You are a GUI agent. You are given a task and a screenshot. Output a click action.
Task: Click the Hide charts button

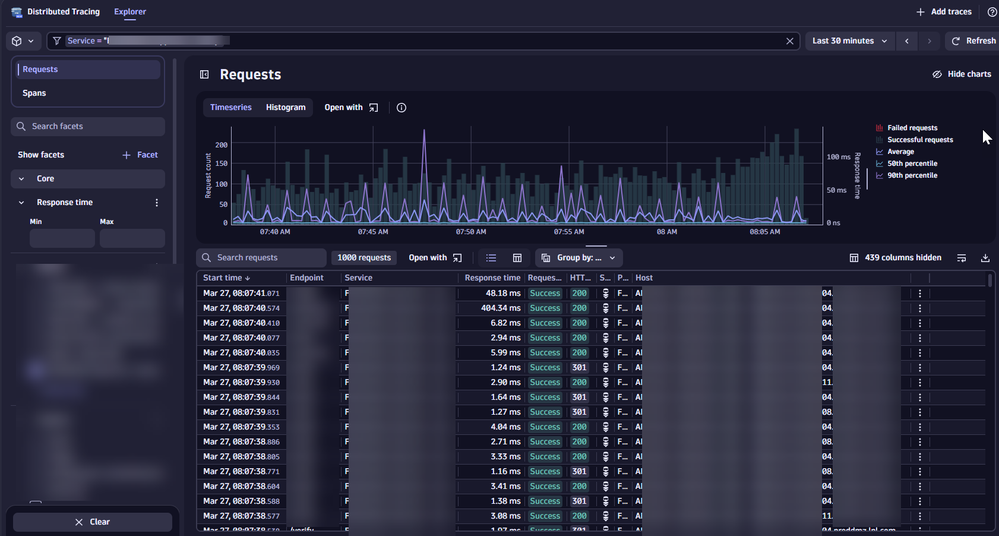[961, 74]
